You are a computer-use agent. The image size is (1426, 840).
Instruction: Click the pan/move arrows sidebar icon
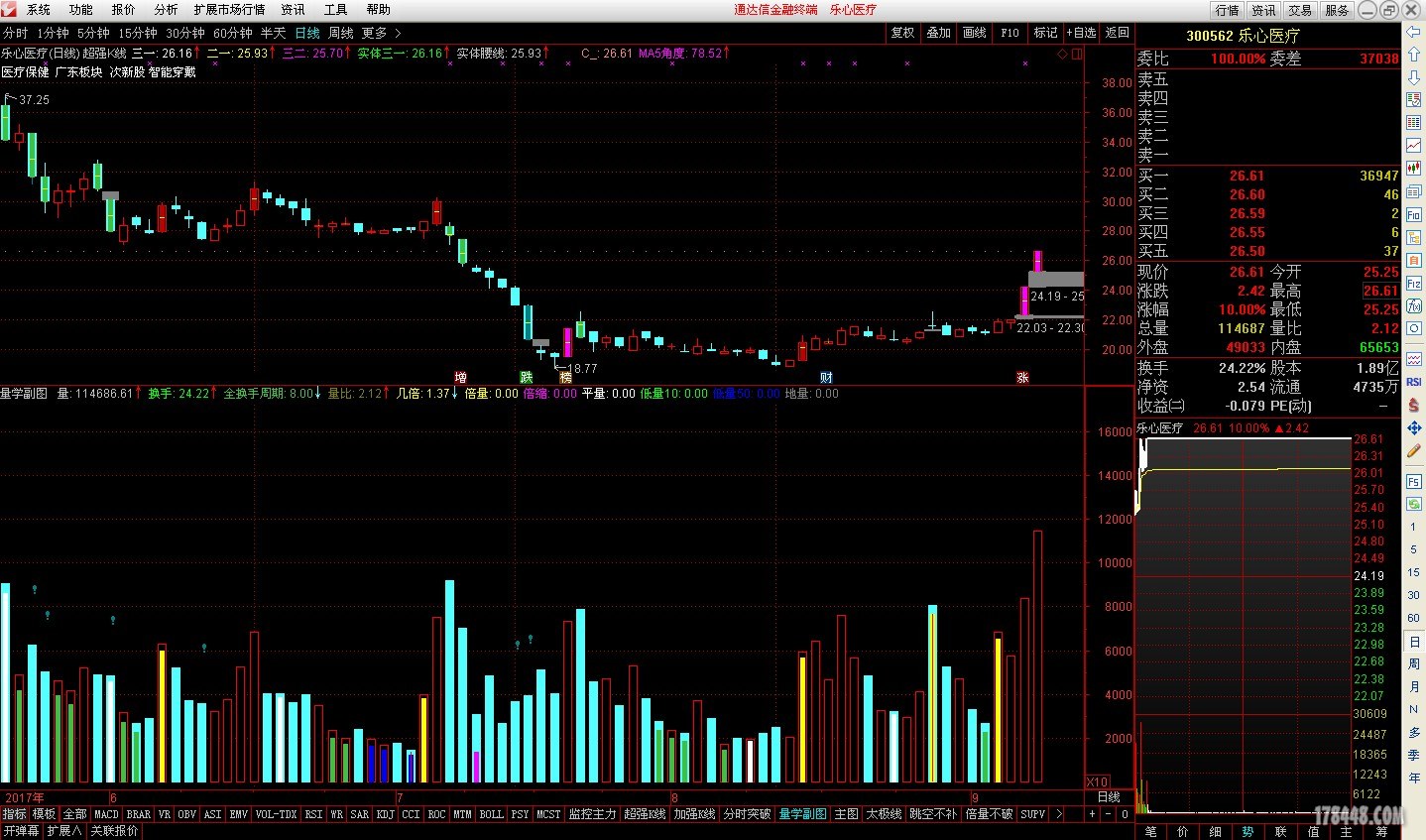pyautogui.click(x=1413, y=429)
